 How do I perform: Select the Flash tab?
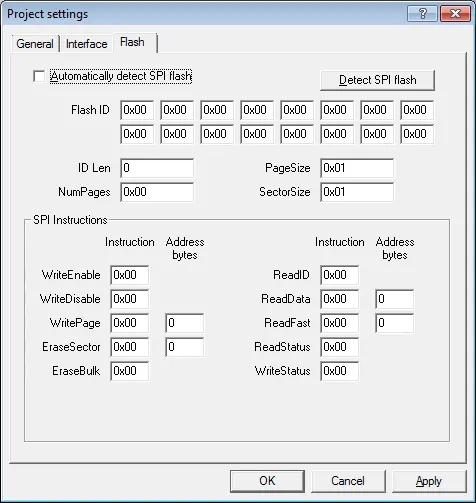coord(135,42)
